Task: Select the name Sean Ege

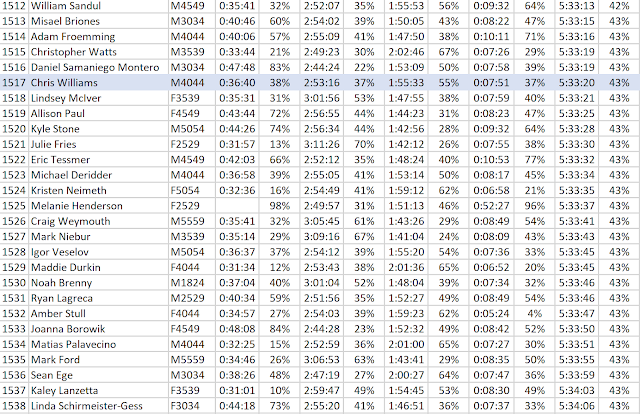Action: pyautogui.click(x=52, y=375)
